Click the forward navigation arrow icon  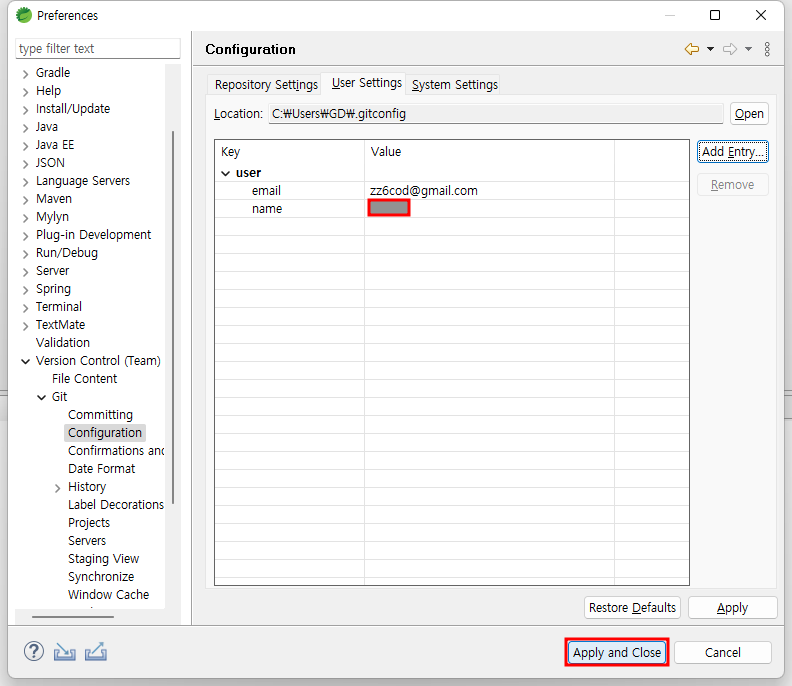click(x=730, y=49)
